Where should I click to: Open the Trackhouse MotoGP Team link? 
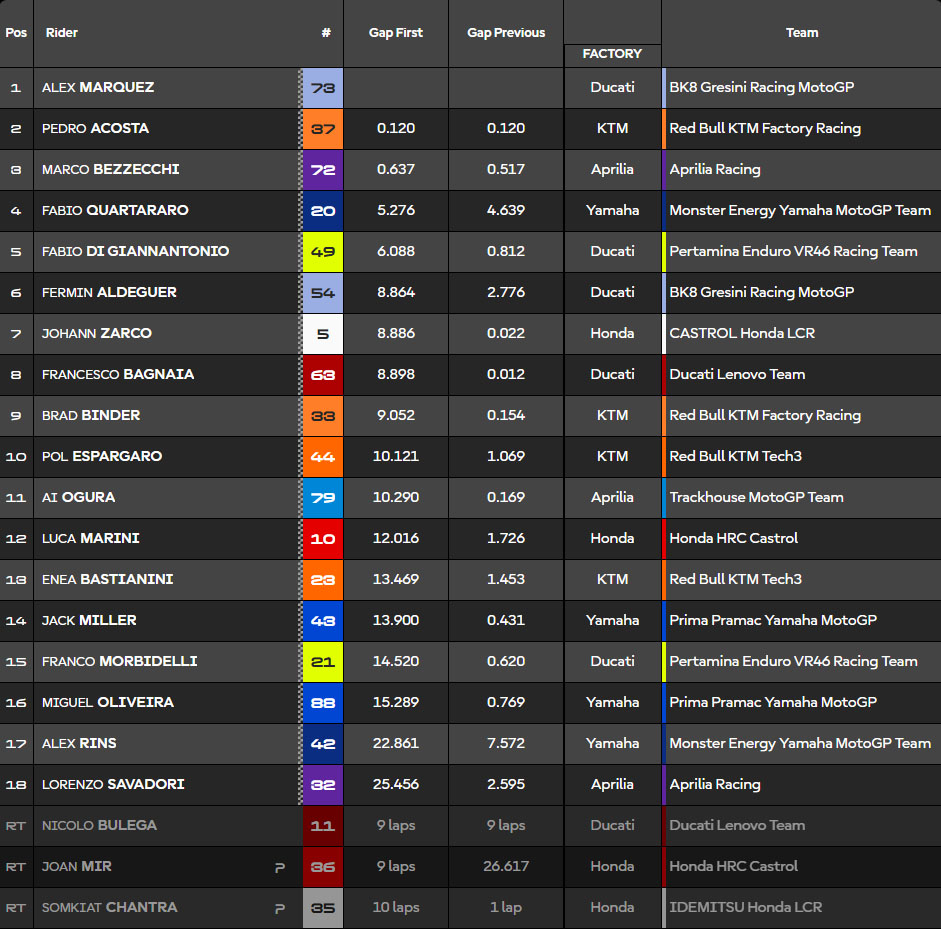pyautogui.click(x=756, y=498)
